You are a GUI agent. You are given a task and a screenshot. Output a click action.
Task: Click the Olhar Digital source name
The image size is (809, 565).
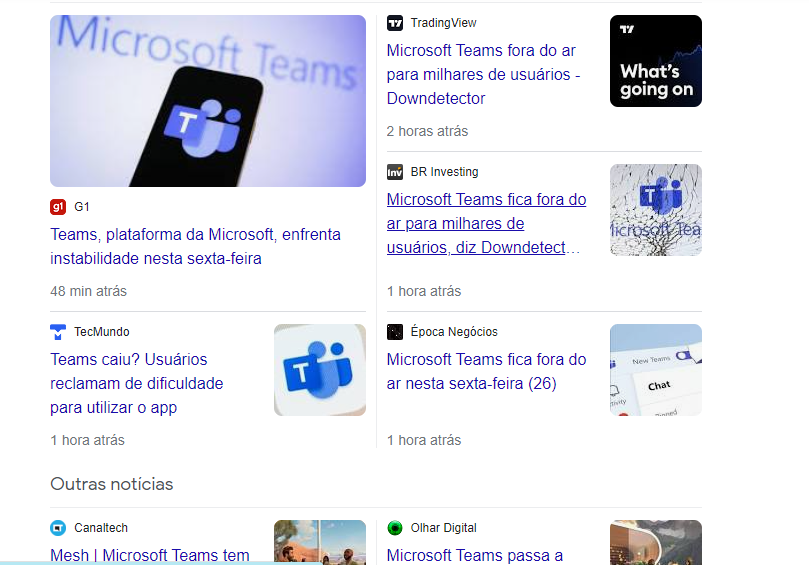coord(444,528)
